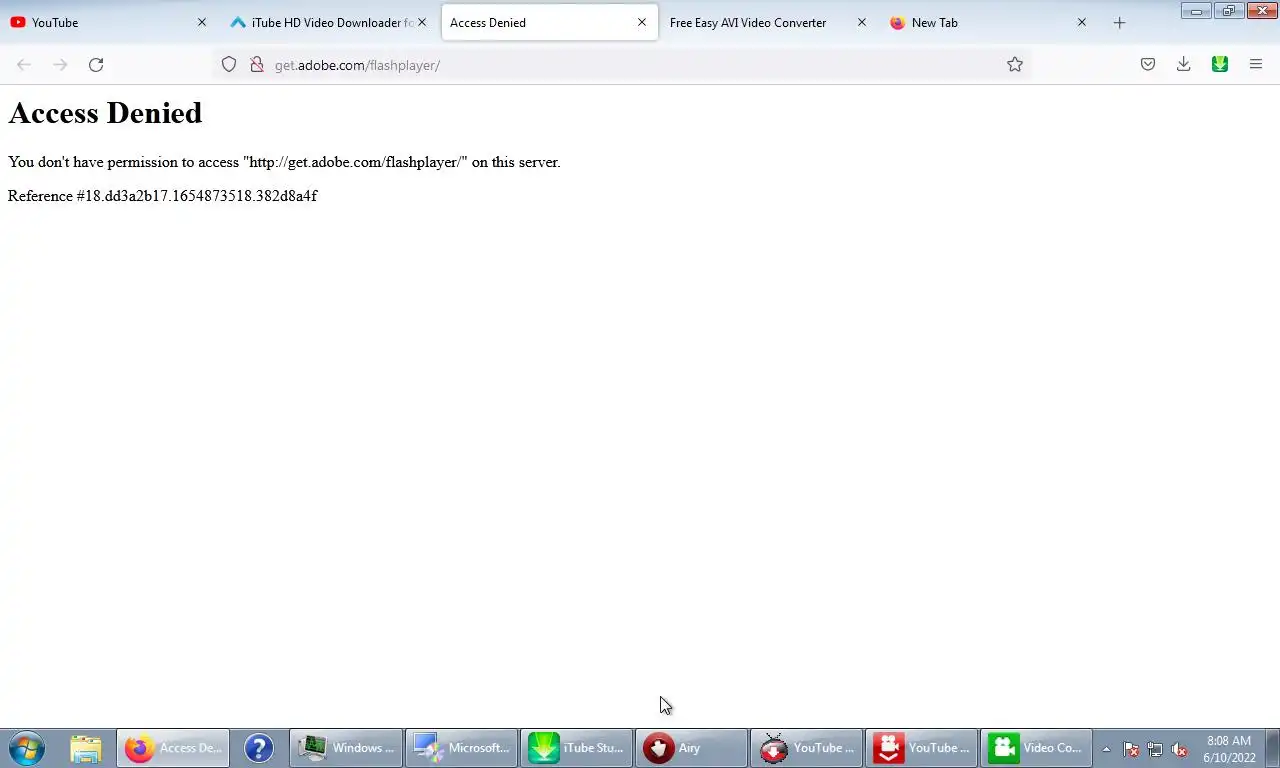Open the YouTube app with TV icon
1280x768 pixels.
point(806,748)
